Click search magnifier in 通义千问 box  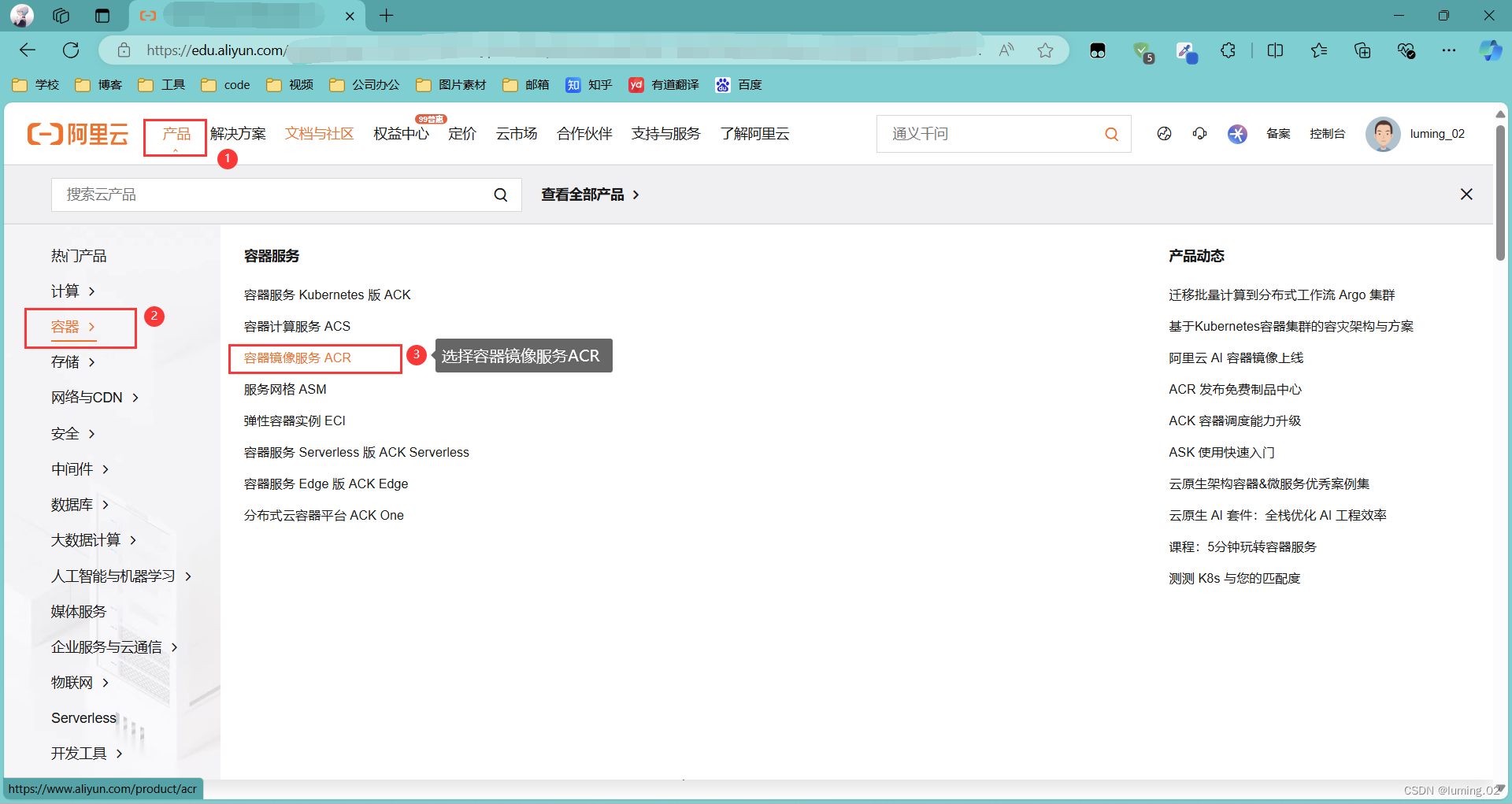tap(1111, 134)
